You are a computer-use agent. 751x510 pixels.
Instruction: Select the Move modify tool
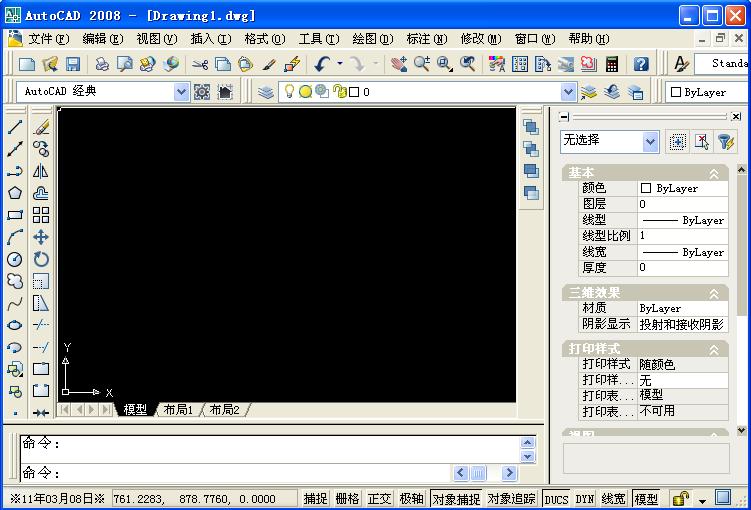(41, 237)
